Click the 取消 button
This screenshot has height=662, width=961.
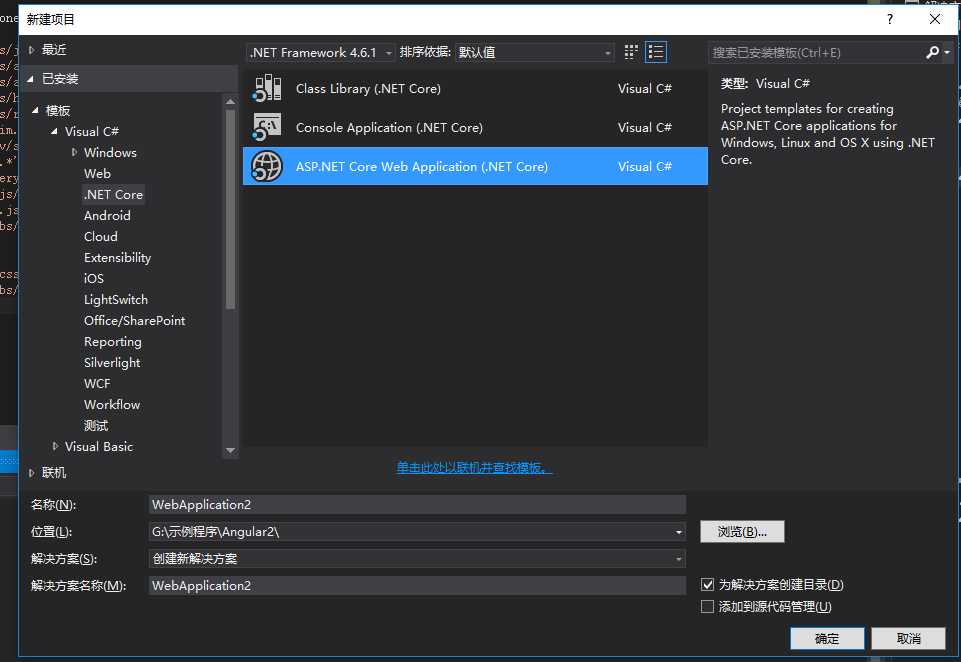coord(908,638)
